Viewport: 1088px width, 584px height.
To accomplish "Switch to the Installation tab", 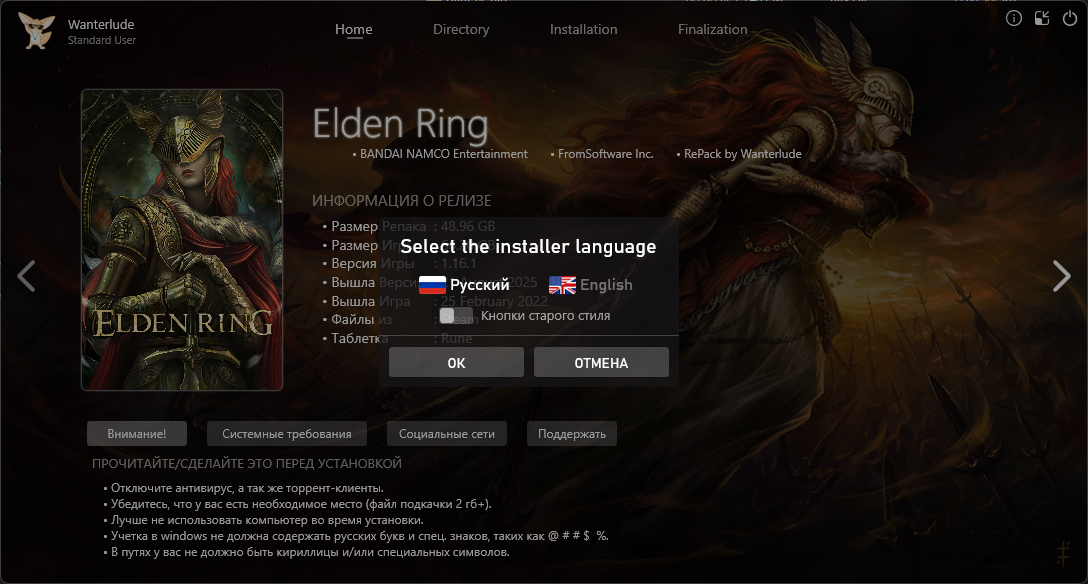I will pyautogui.click(x=584, y=29).
